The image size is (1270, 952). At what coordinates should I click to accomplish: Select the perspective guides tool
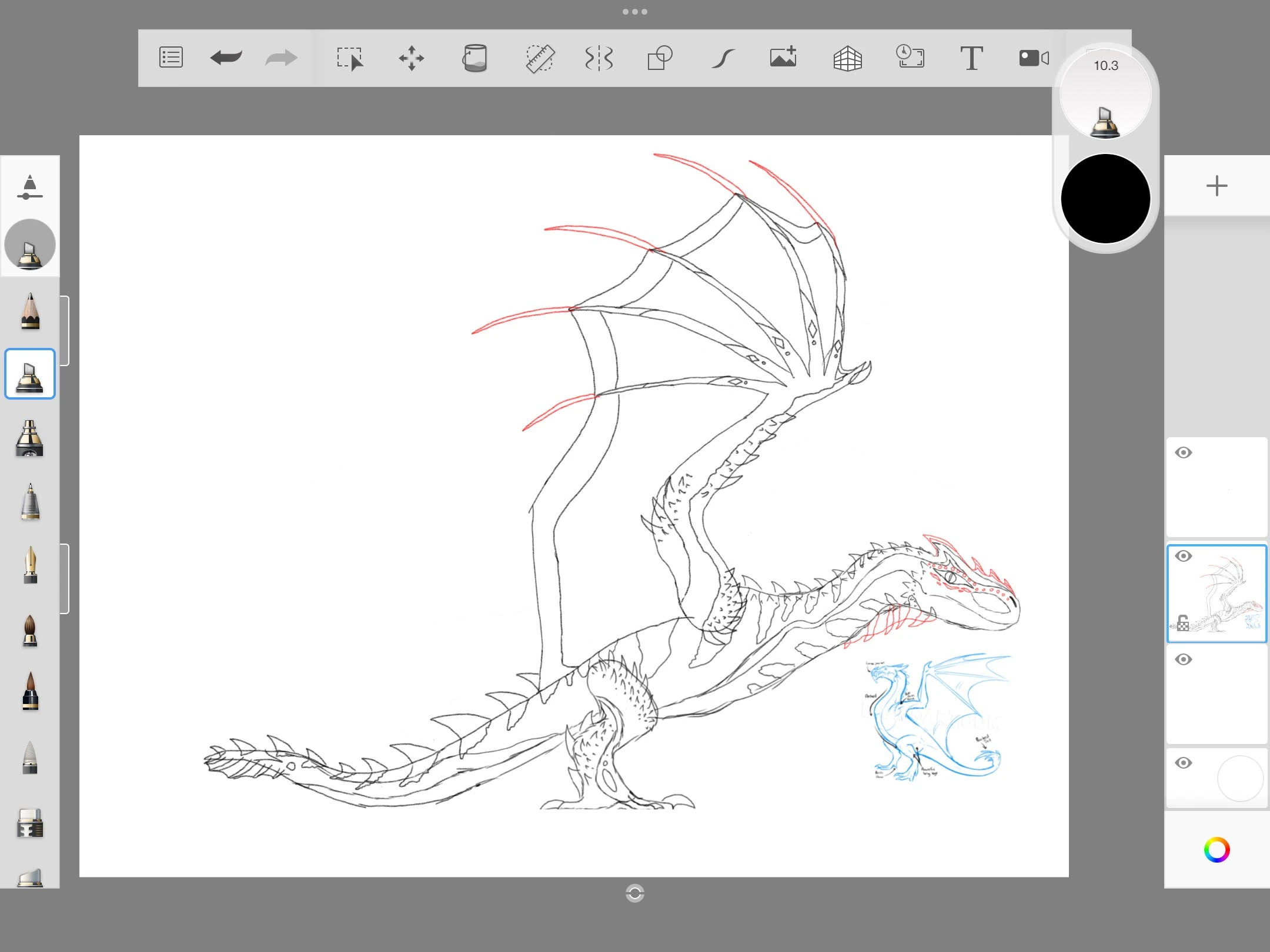(x=848, y=58)
